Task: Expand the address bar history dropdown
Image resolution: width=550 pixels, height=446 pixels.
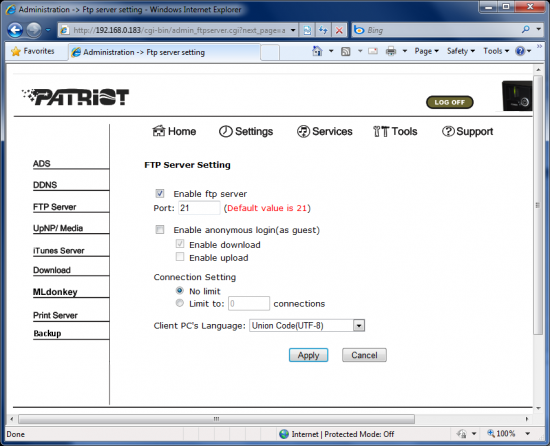Action: tap(293, 30)
